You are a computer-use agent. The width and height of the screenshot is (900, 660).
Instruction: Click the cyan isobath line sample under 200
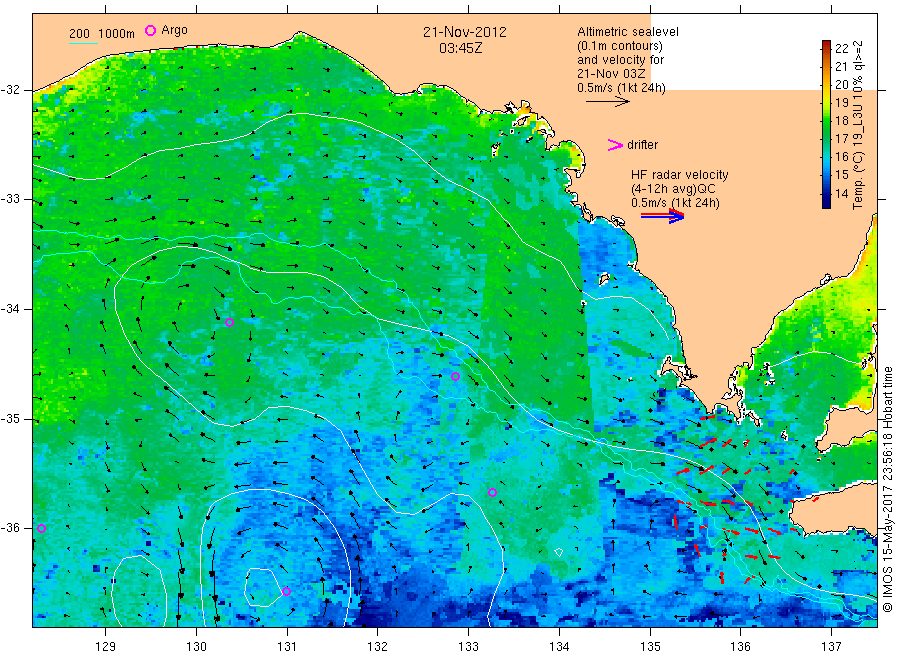(x=83, y=43)
